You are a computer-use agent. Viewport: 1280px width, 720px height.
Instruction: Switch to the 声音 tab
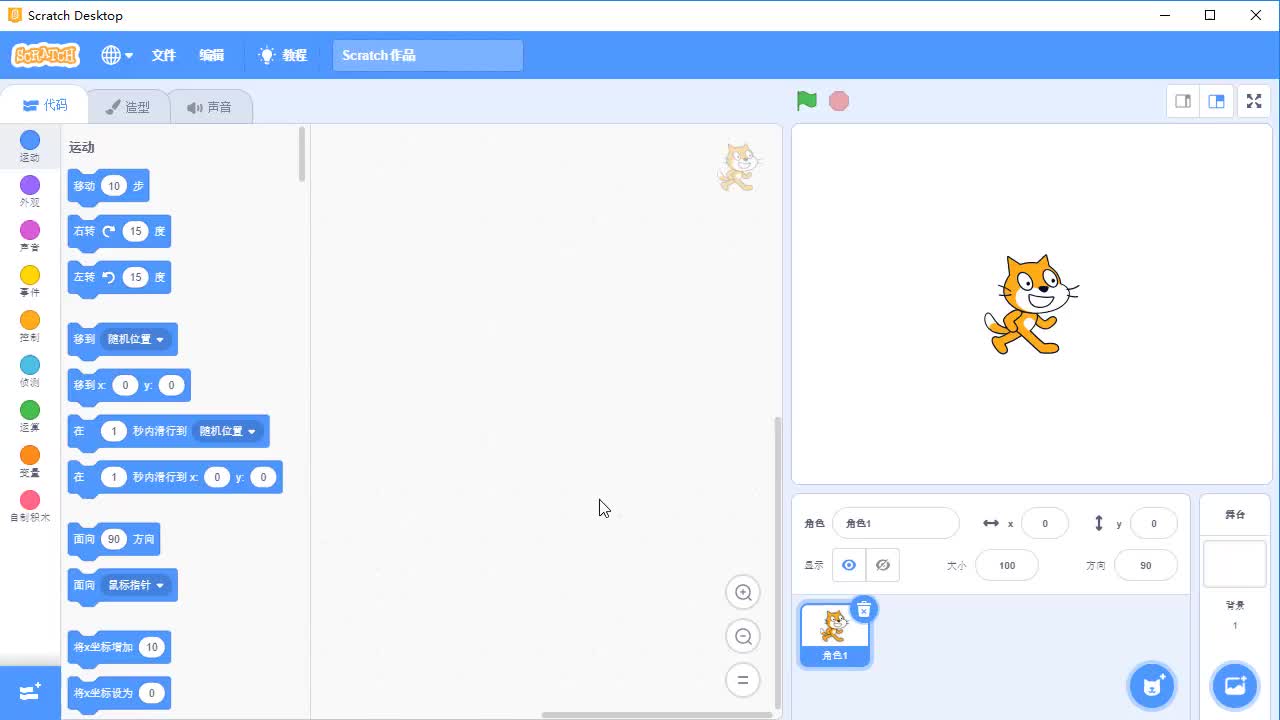tap(210, 107)
